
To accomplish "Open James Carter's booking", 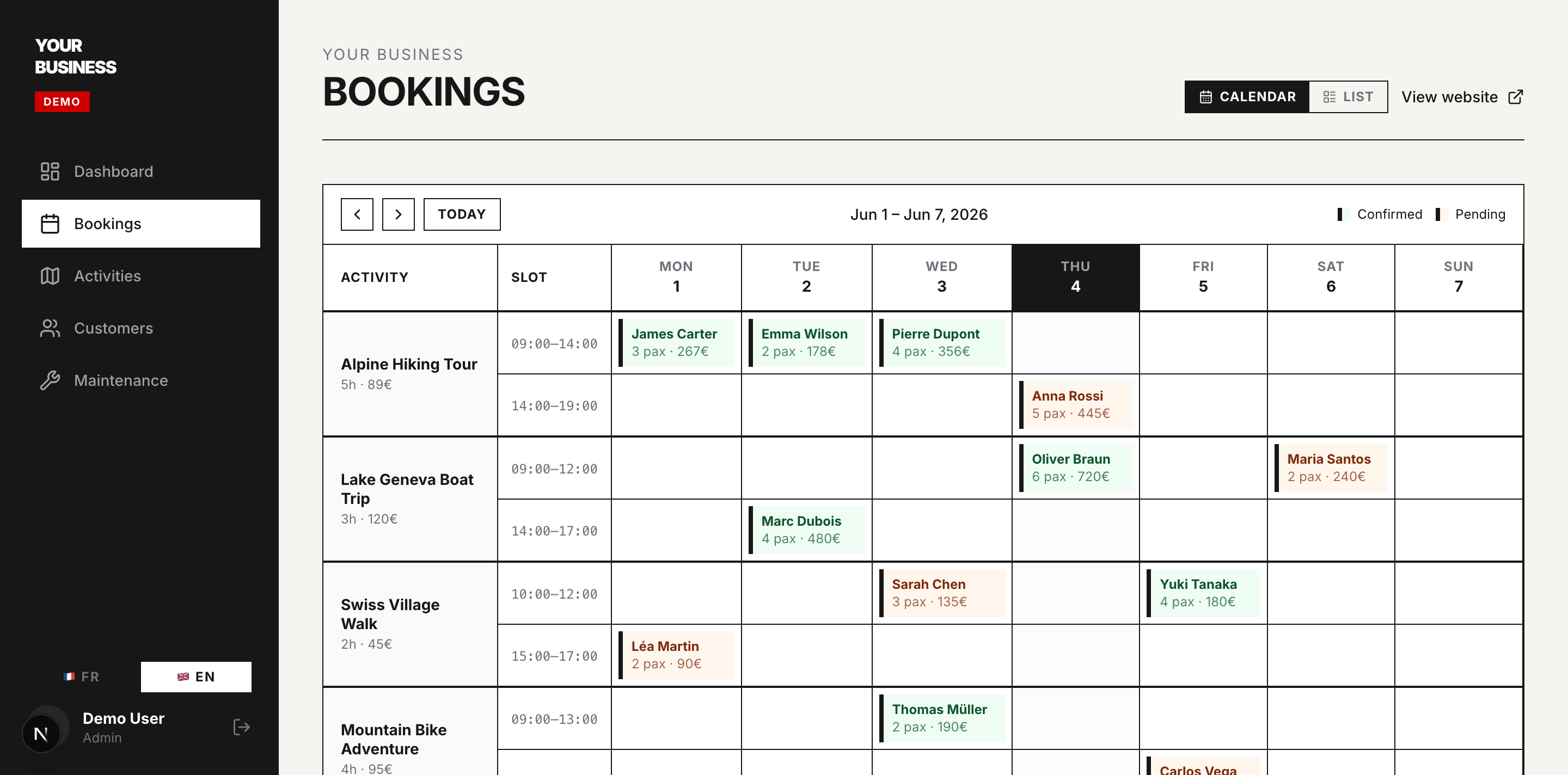I will coord(676,342).
